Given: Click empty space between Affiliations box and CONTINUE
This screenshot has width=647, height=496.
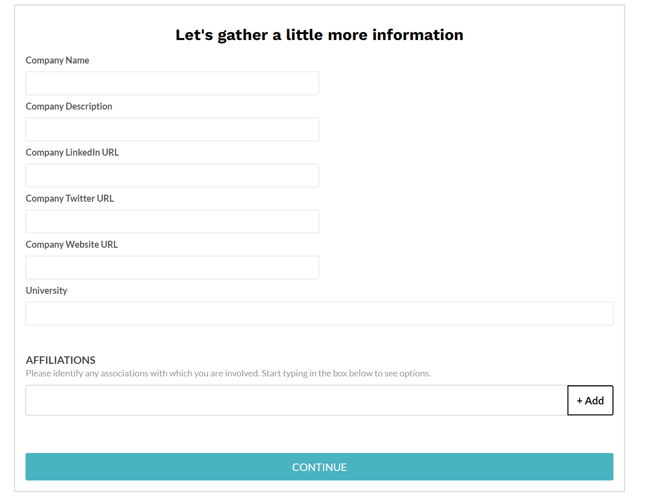Looking at the screenshot, I should (x=319, y=434).
